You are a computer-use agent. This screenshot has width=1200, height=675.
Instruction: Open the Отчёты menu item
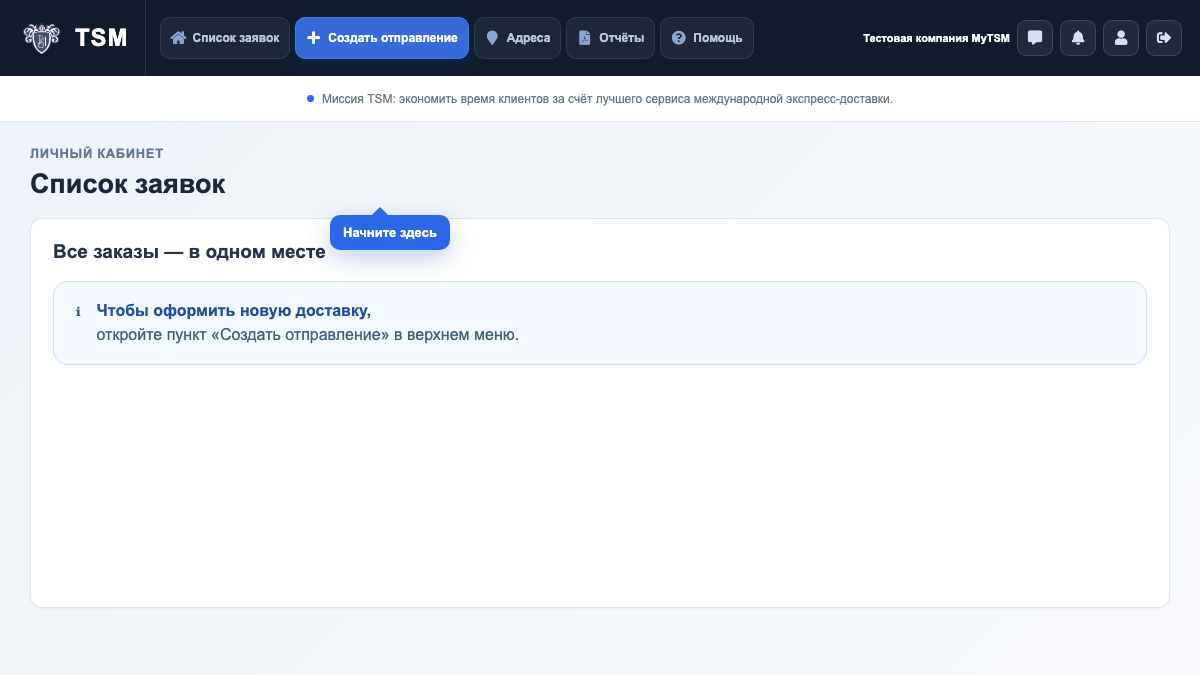pos(611,38)
